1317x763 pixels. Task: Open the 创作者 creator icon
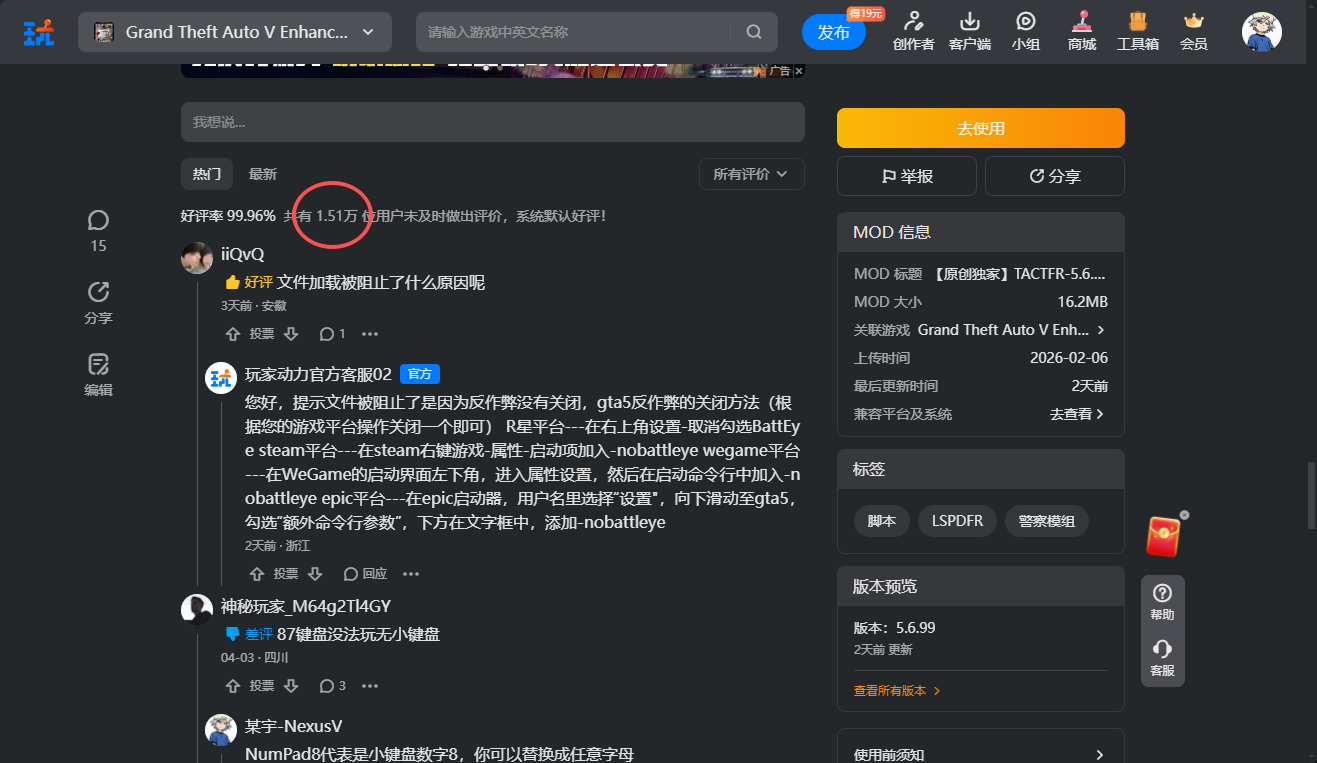click(913, 22)
